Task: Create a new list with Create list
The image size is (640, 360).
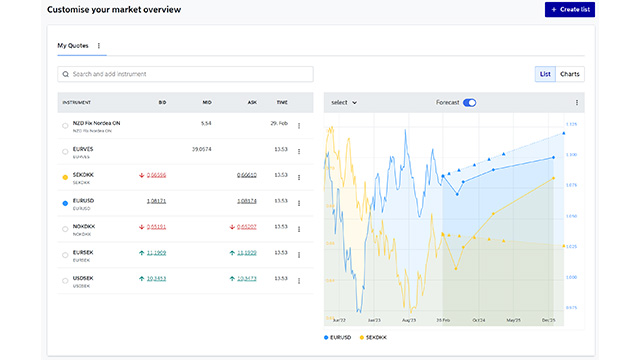Action: click(570, 9)
